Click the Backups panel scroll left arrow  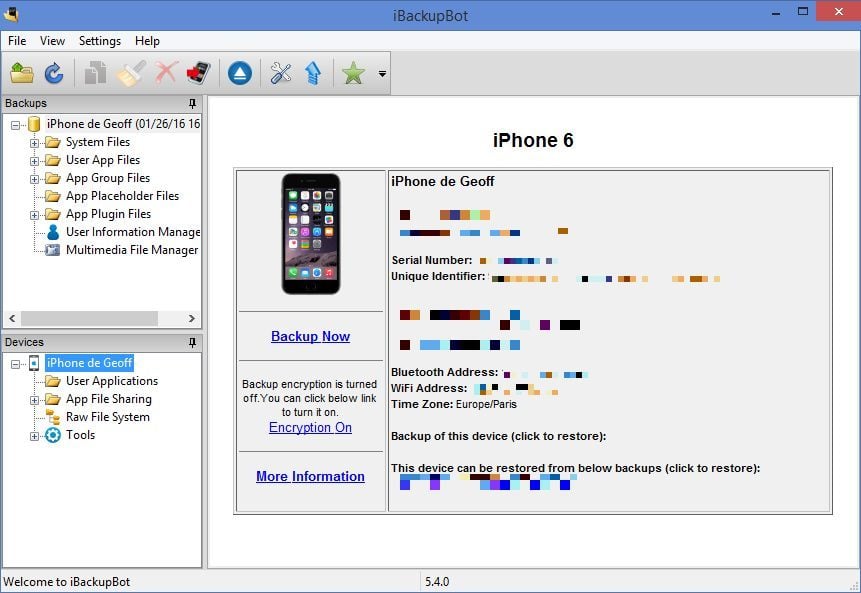(12, 318)
